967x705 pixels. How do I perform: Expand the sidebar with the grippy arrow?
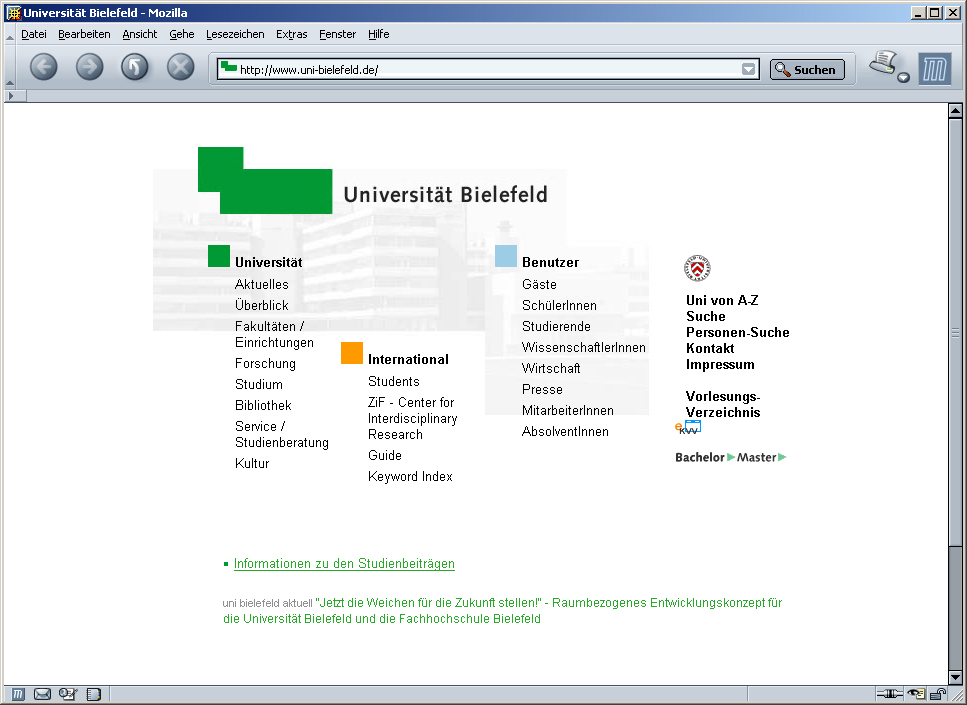pos(11,95)
